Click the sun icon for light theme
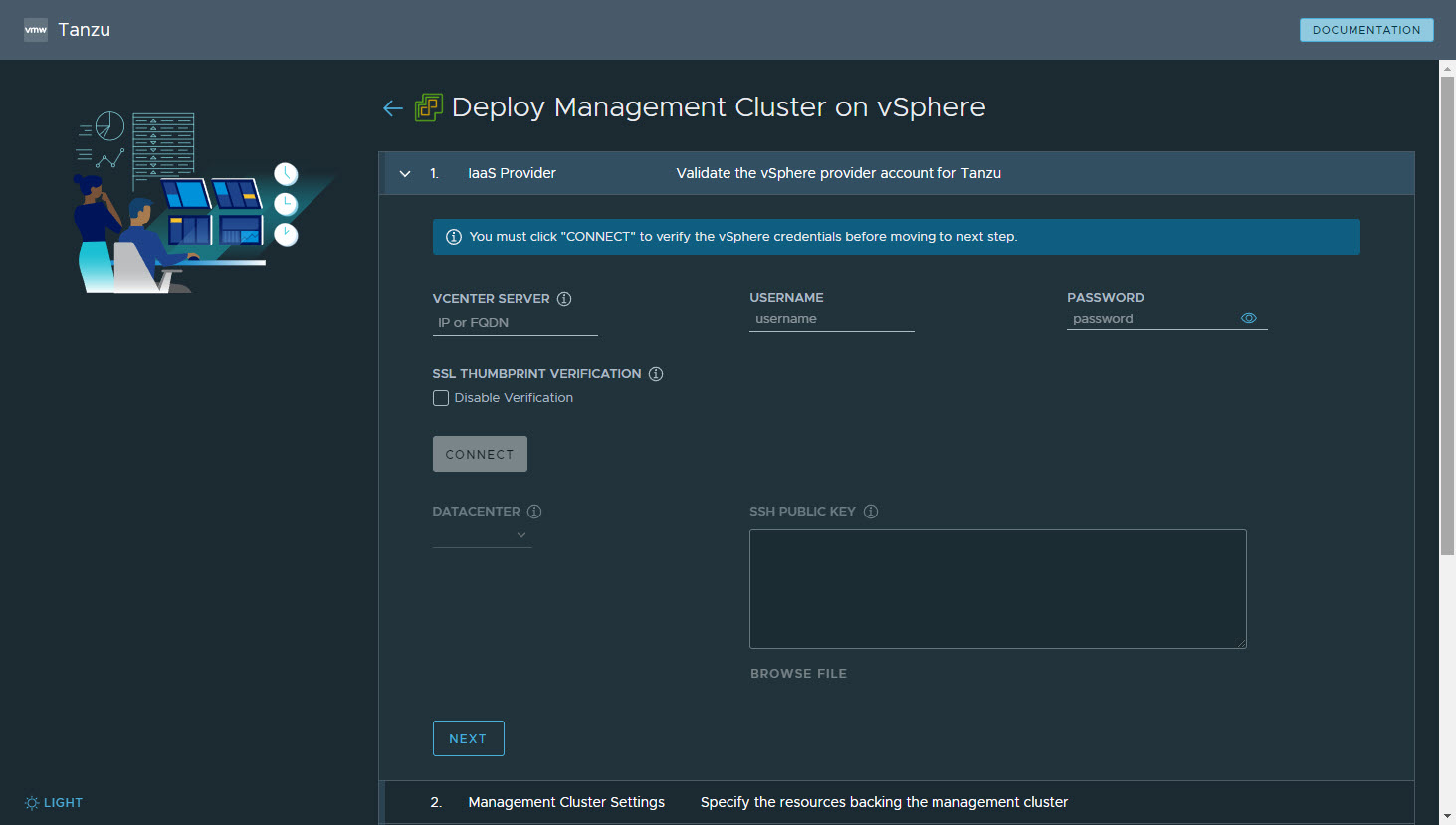The width and height of the screenshot is (1456, 825). [32, 803]
